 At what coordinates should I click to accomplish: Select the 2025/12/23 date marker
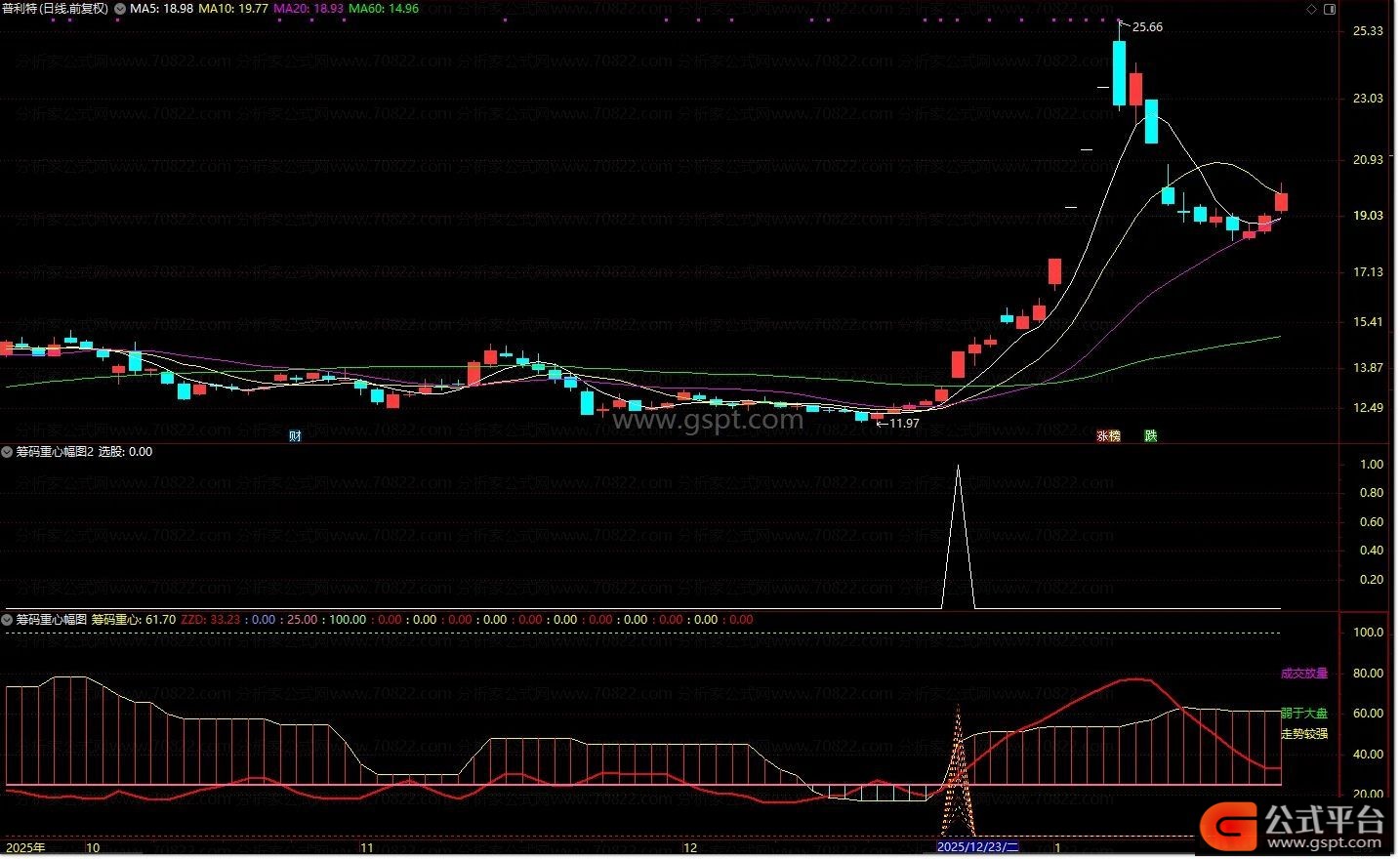click(x=976, y=847)
